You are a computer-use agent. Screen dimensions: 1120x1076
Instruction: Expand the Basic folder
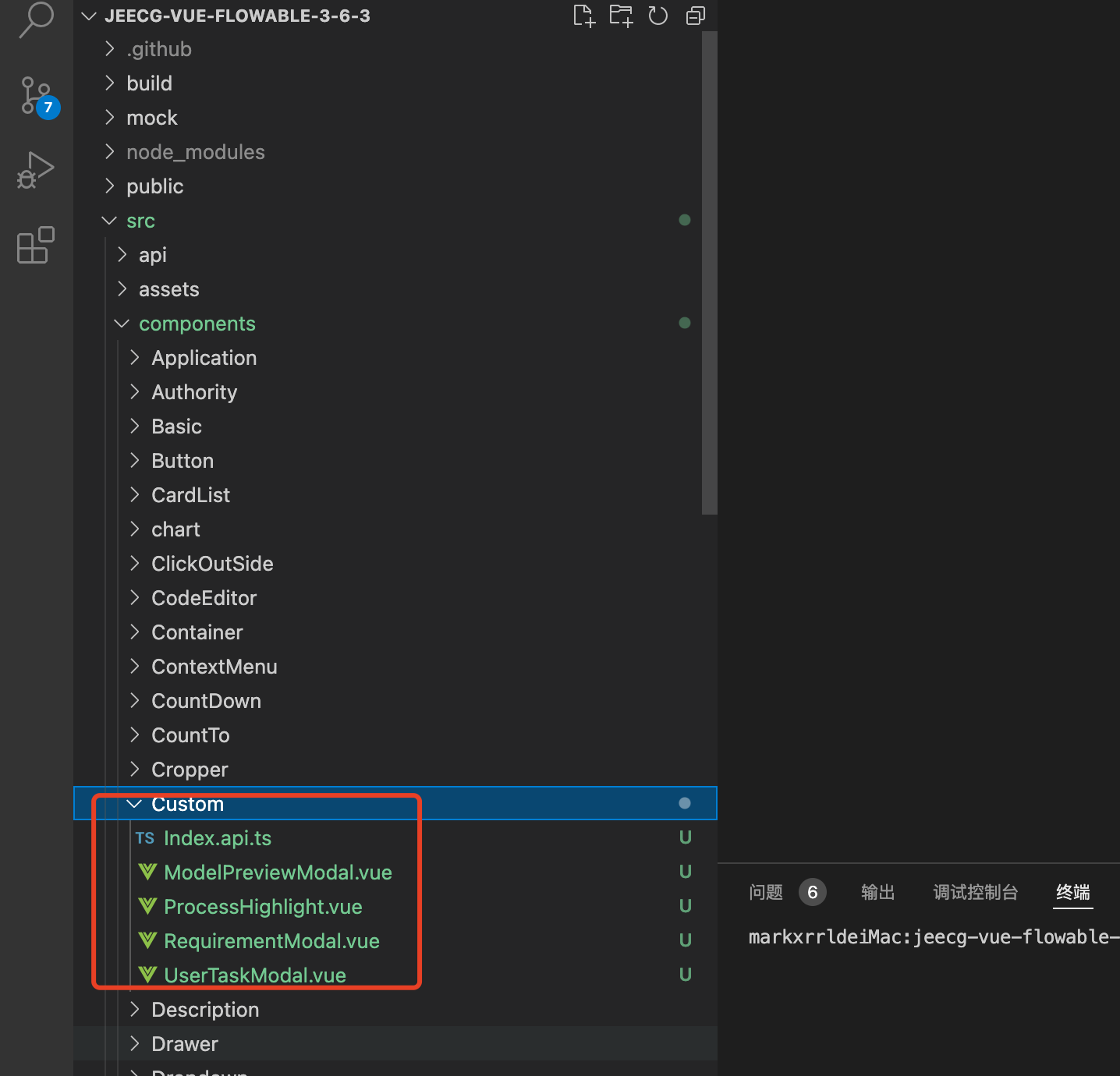click(x=135, y=427)
